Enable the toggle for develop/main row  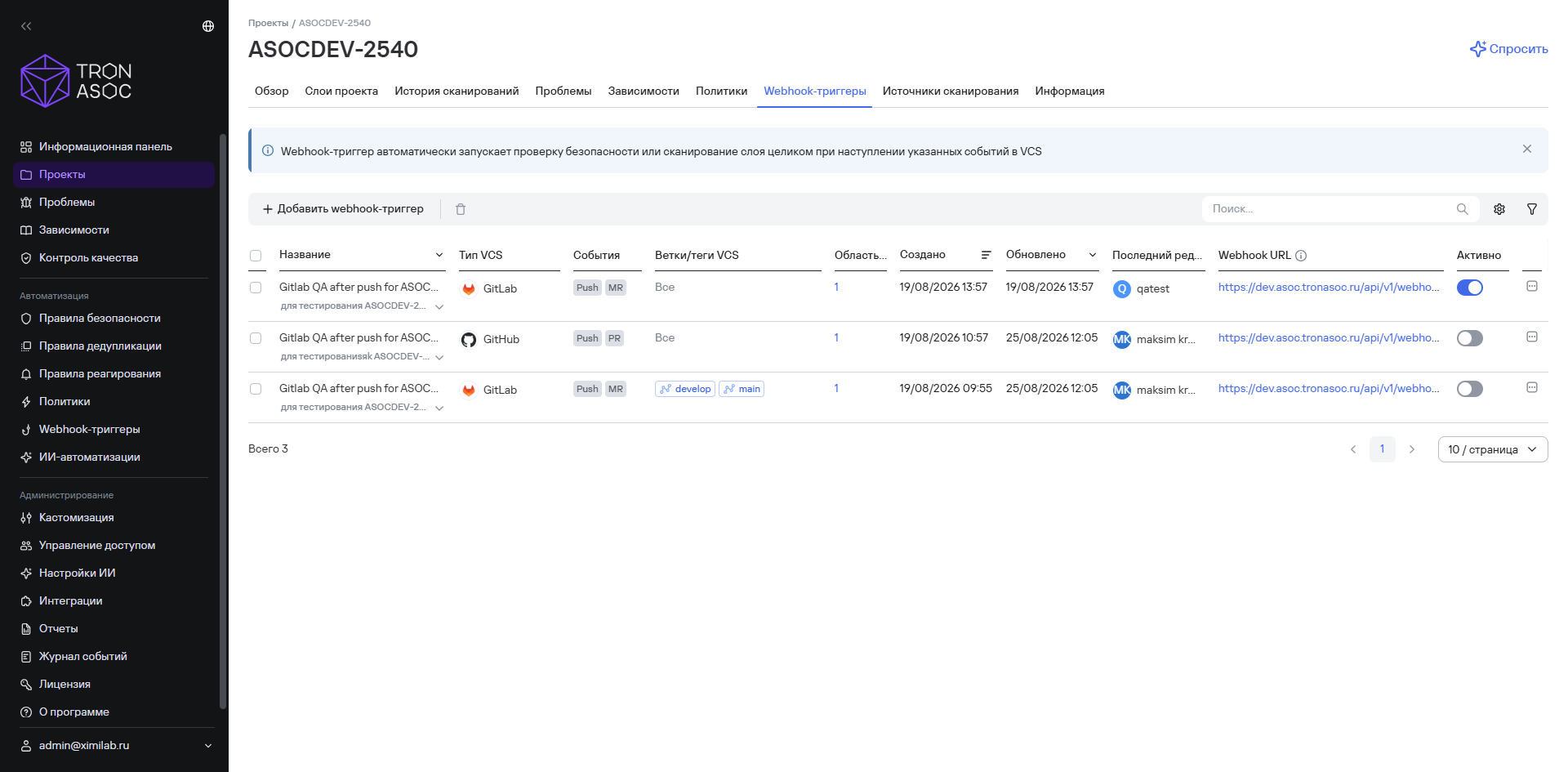[1470, 389]
